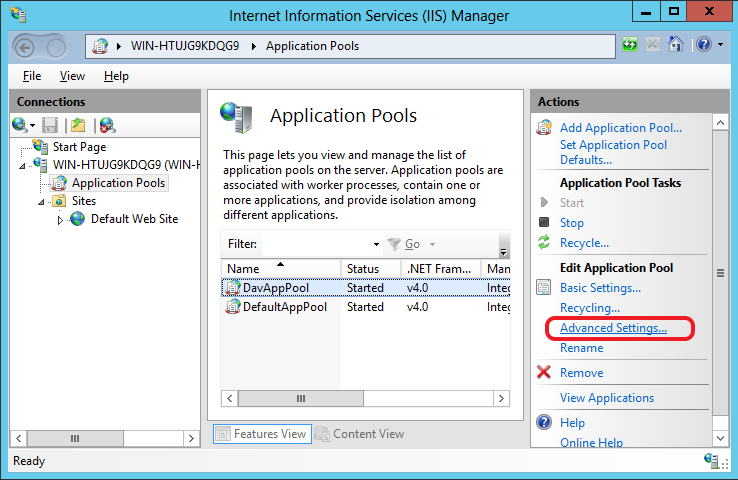Image resolution: width=738 pixels, height=480 pixels.
Task: Click the forward navigation arrow
Action: tap(56, 47)
